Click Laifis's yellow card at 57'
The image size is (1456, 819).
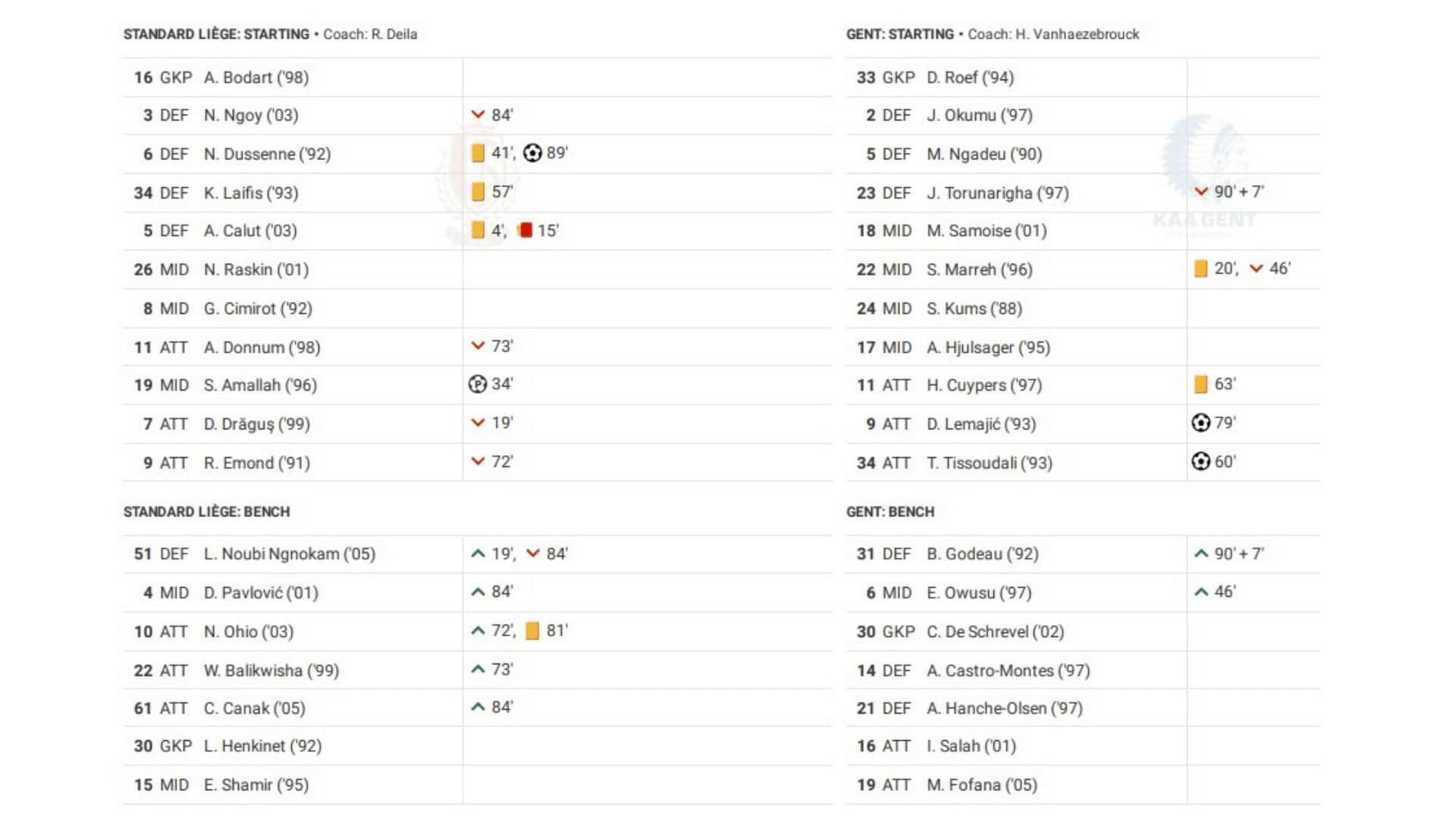click(x=478, y=192)
